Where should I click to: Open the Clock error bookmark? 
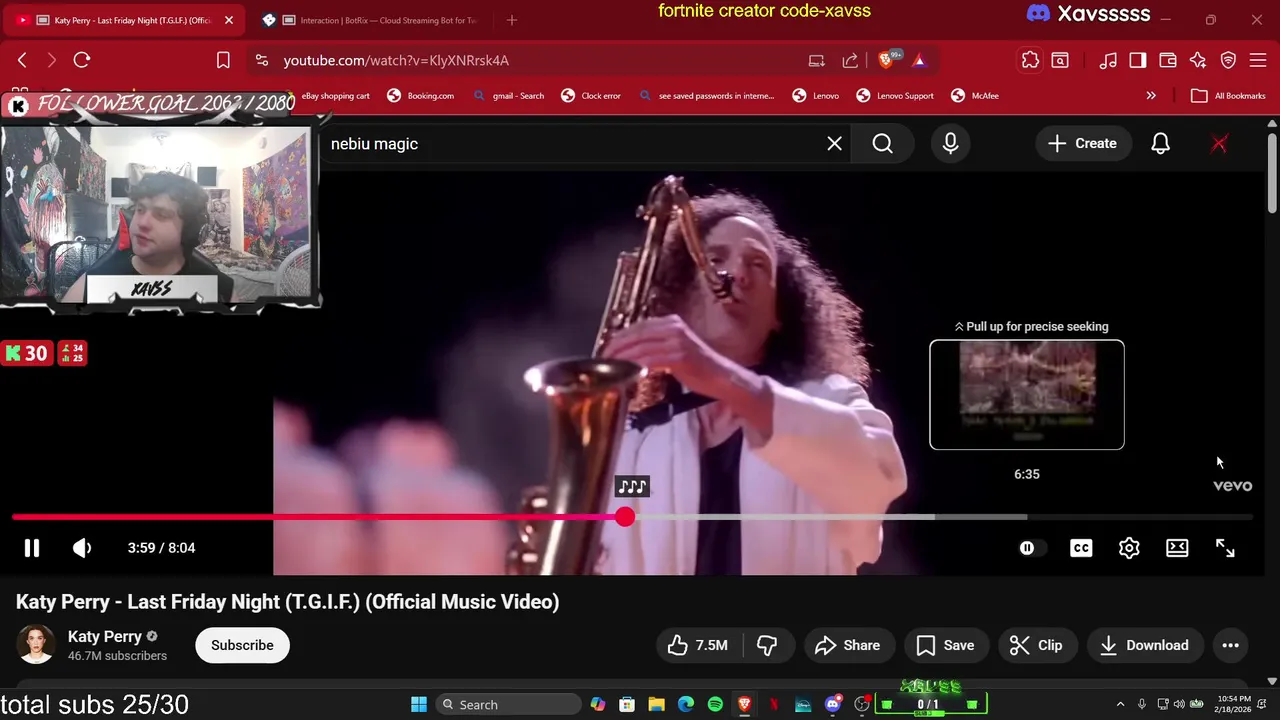point(591,96)
